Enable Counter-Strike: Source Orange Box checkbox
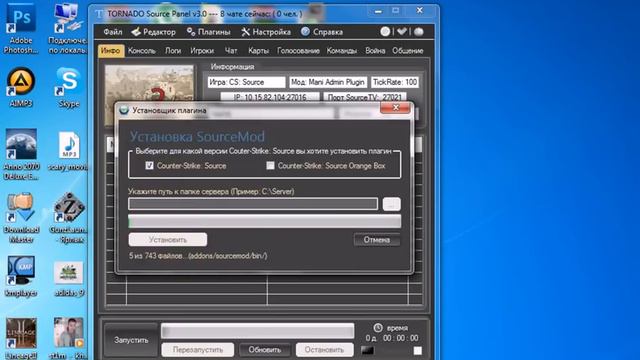The image size is (640, 360). point(270,165)
